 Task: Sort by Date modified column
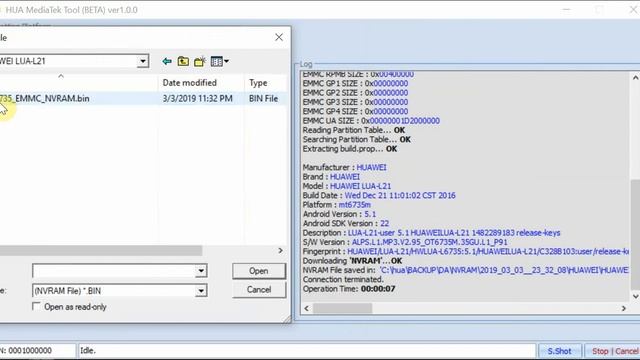point(189,83)
